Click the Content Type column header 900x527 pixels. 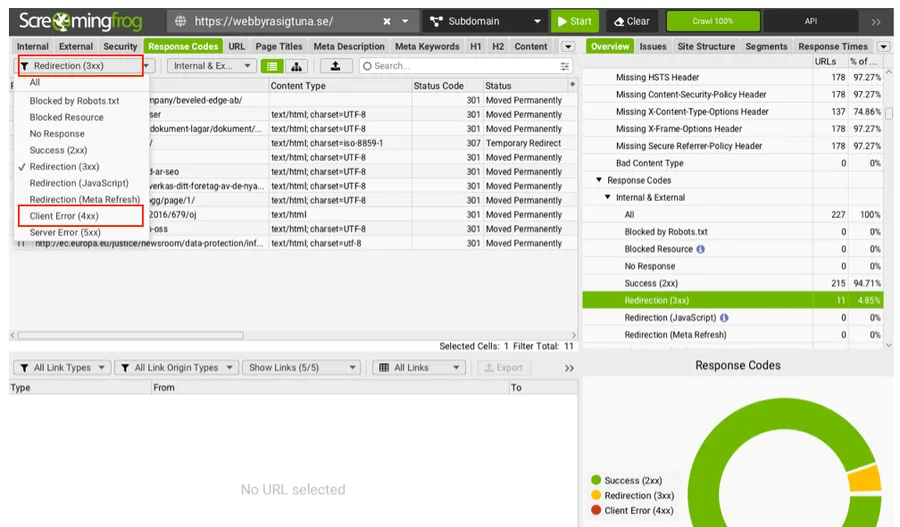340,86
